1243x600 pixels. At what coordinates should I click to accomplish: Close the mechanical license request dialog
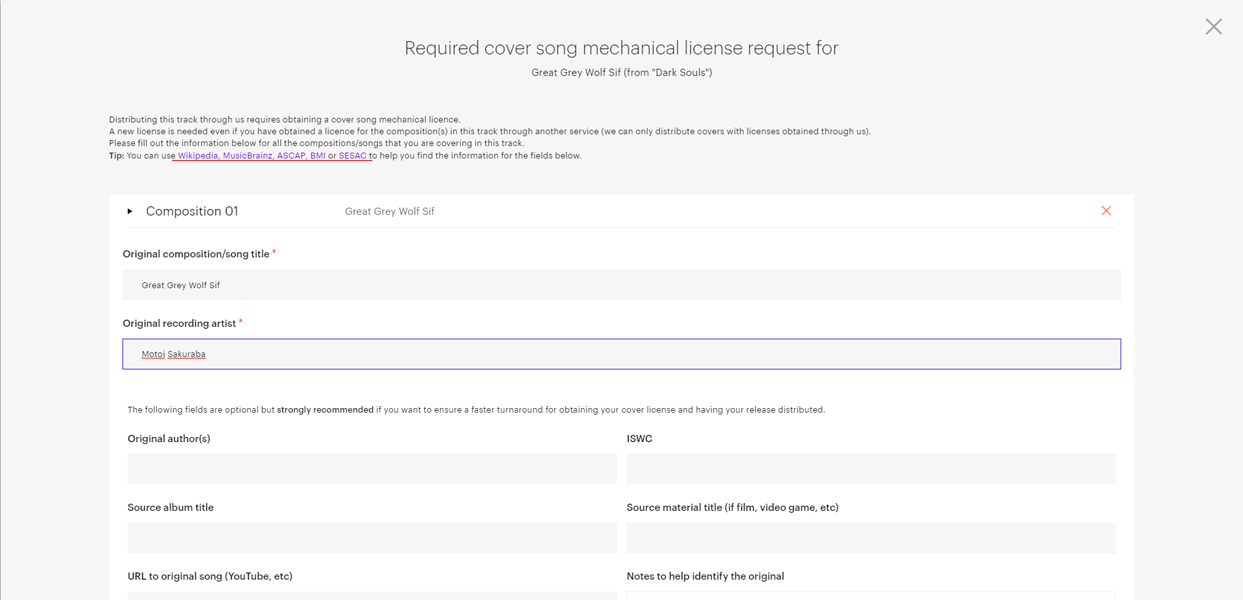[x=1213, y=26]
